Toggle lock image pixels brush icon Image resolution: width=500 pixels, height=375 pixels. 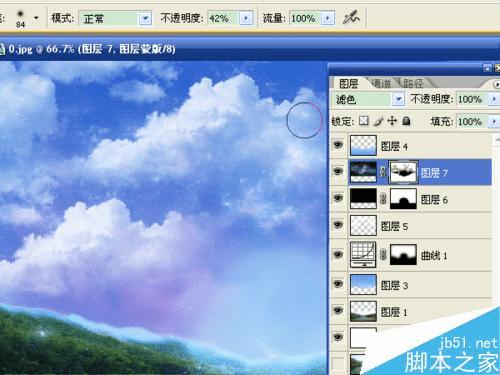(378, 121)
